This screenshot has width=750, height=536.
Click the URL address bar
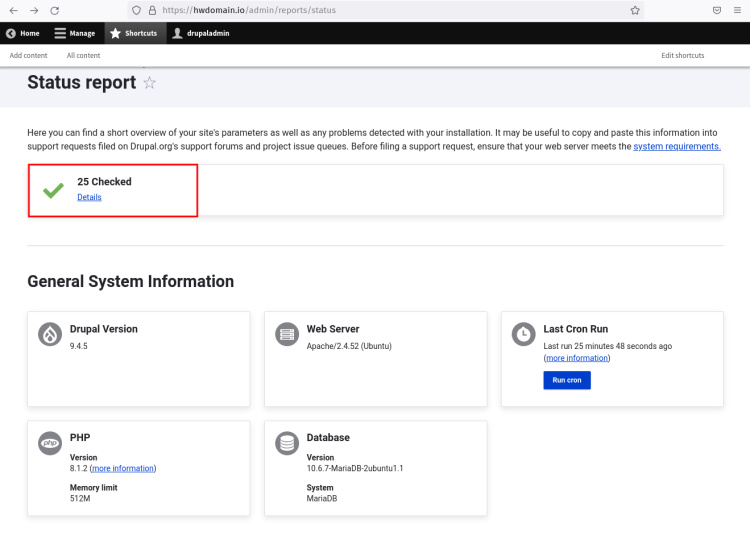click(x=380, y=10)
